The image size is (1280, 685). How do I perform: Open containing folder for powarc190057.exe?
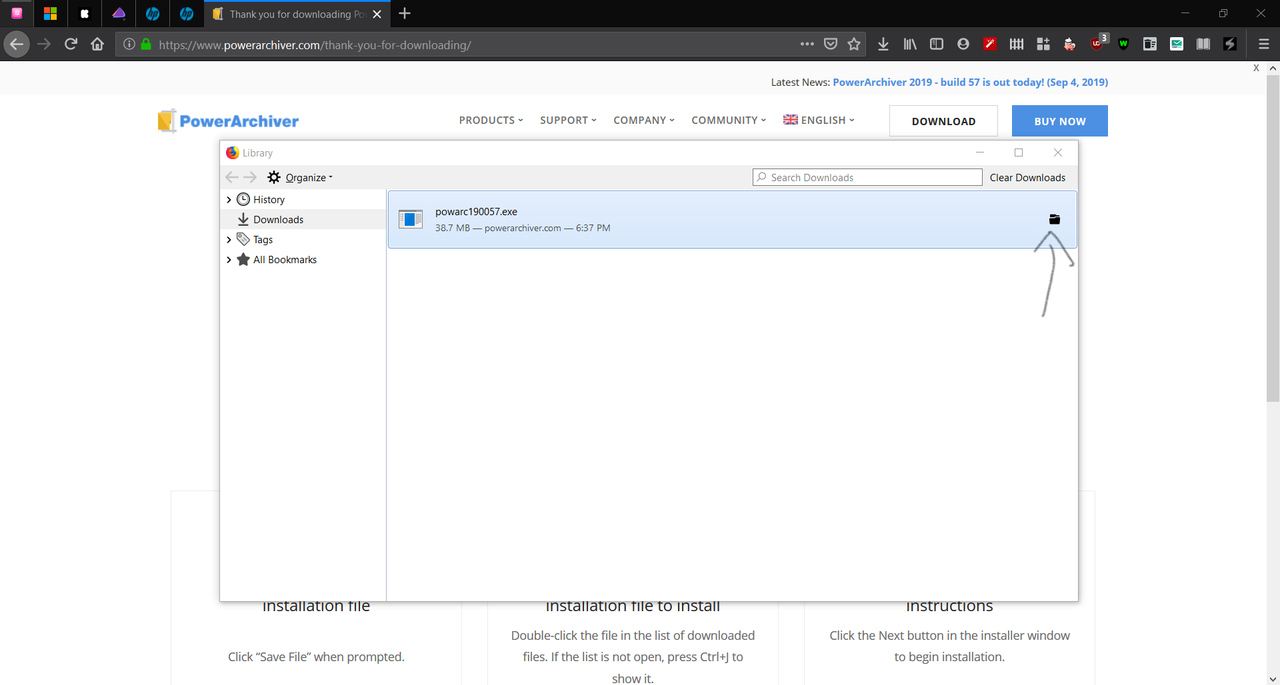1054,219
